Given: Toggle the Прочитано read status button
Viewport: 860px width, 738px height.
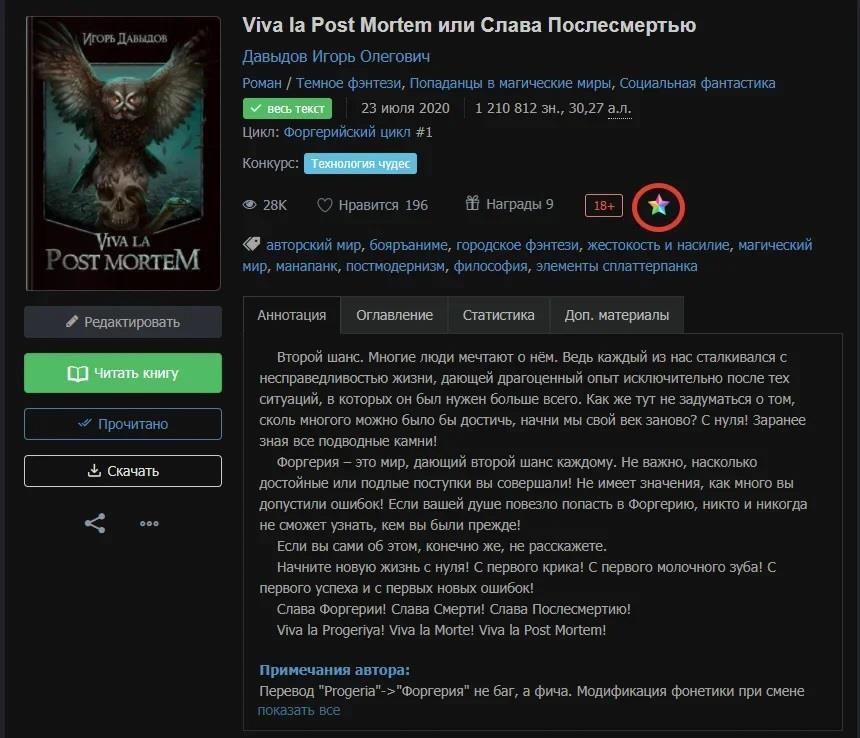Looking at the screenshot, I should pos(123,424).
